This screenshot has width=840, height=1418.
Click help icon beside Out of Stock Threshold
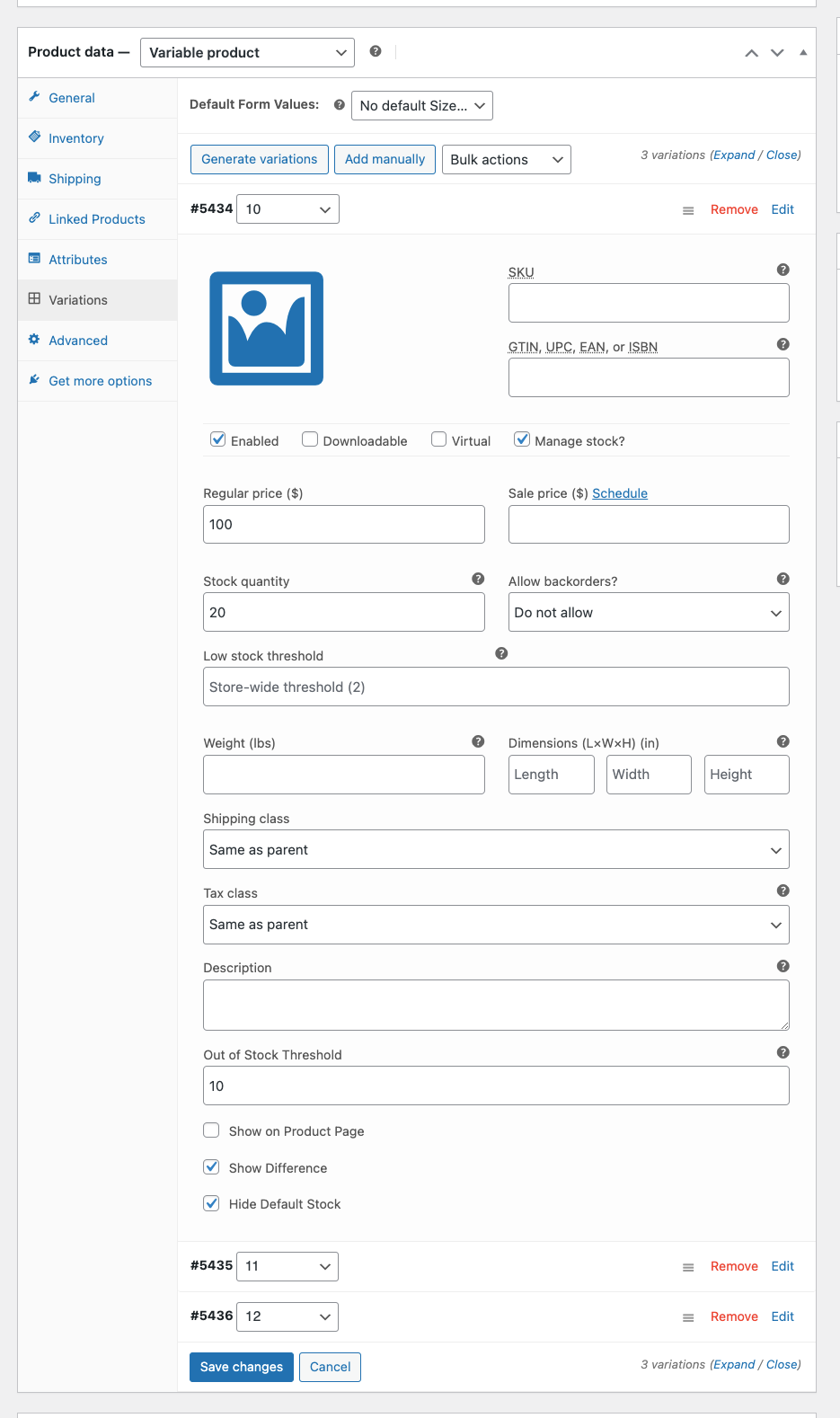pos(783,1052)
